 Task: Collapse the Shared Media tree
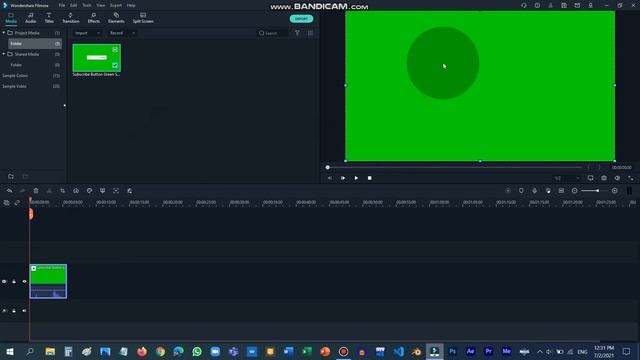(4, 54)
